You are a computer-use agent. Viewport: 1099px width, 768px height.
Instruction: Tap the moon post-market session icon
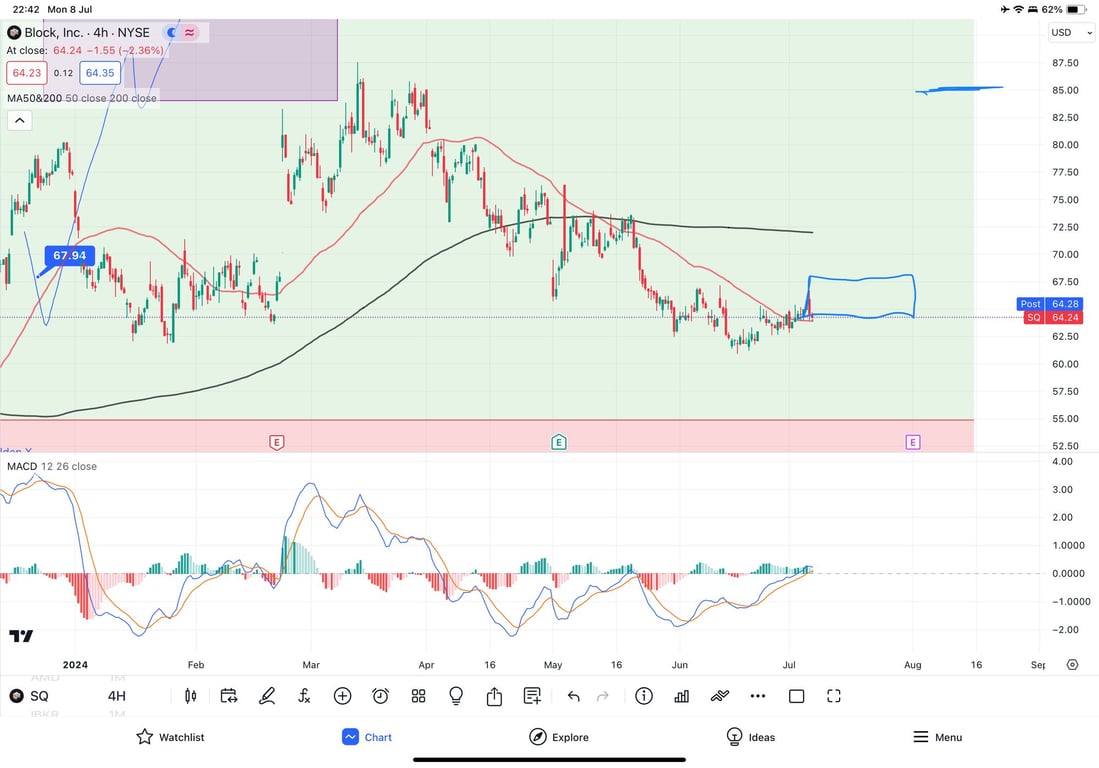(172, 32)
